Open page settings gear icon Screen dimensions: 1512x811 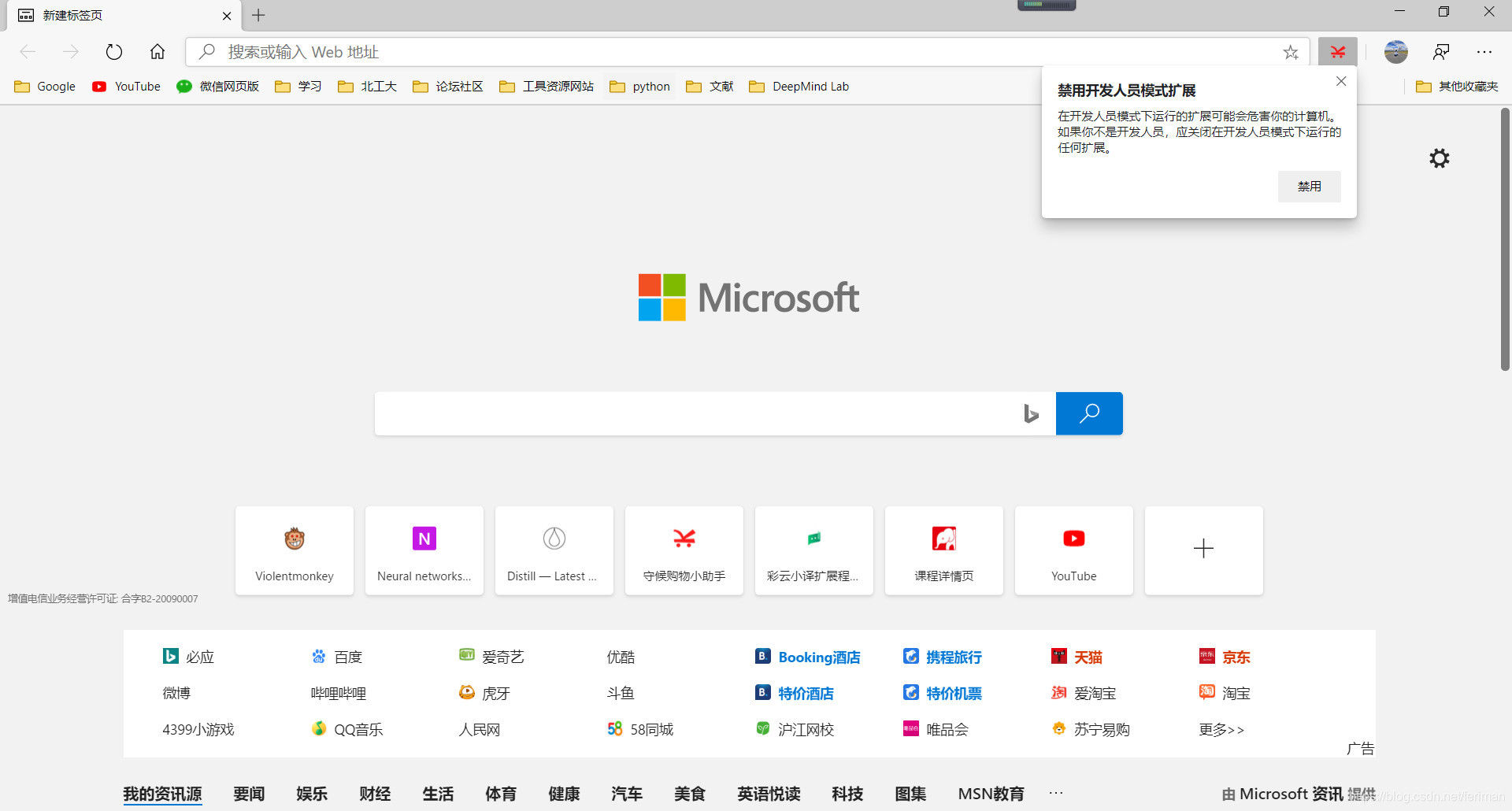tap(1440, 158)
